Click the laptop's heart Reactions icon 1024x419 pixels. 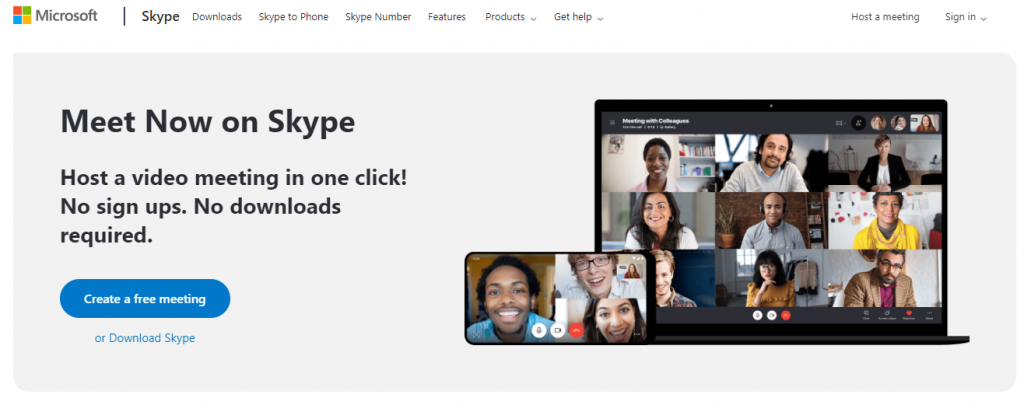pyautogui.click(x=909, y=315)
